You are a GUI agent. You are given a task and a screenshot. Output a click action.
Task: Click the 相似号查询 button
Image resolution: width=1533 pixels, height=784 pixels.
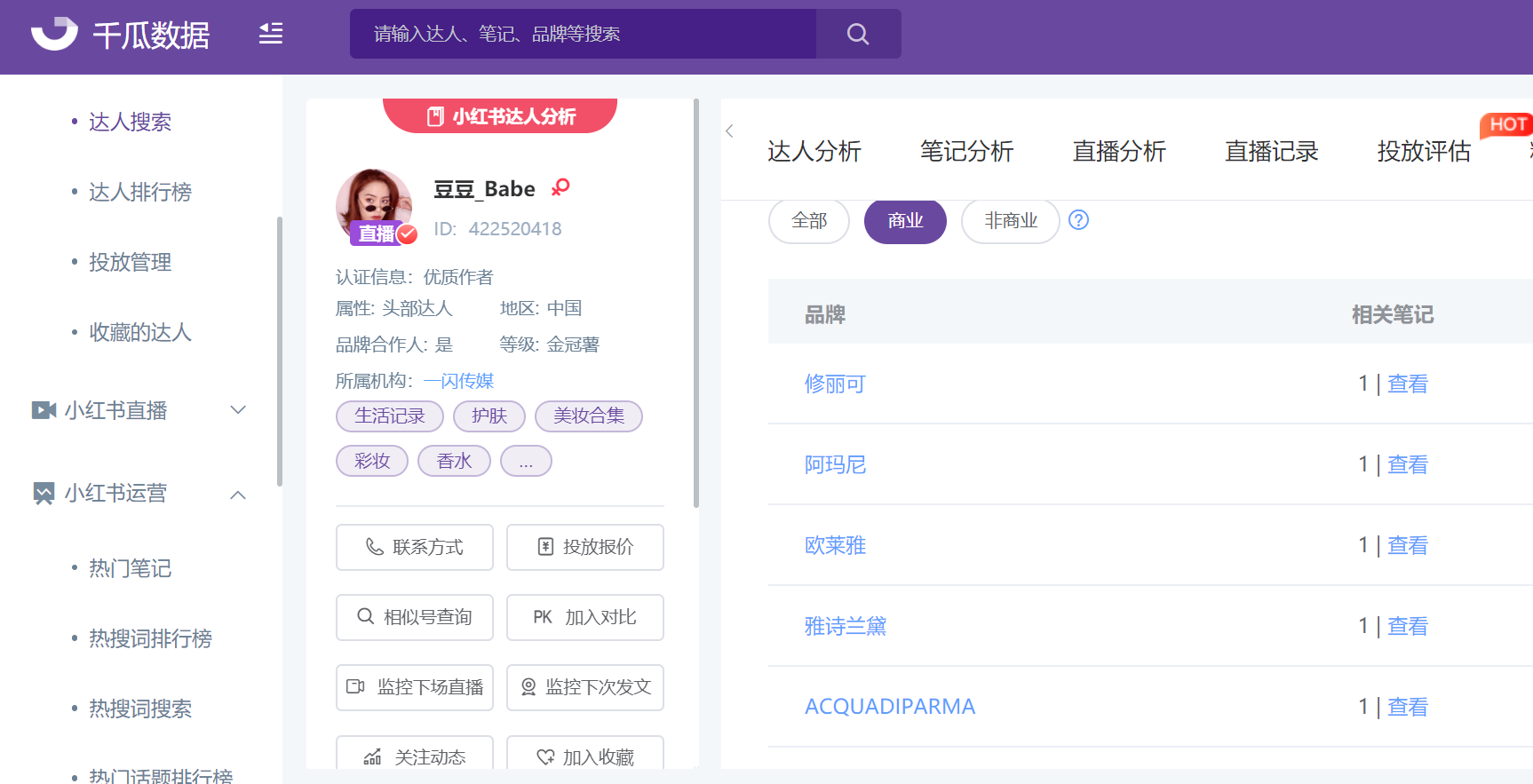[415, 617]
